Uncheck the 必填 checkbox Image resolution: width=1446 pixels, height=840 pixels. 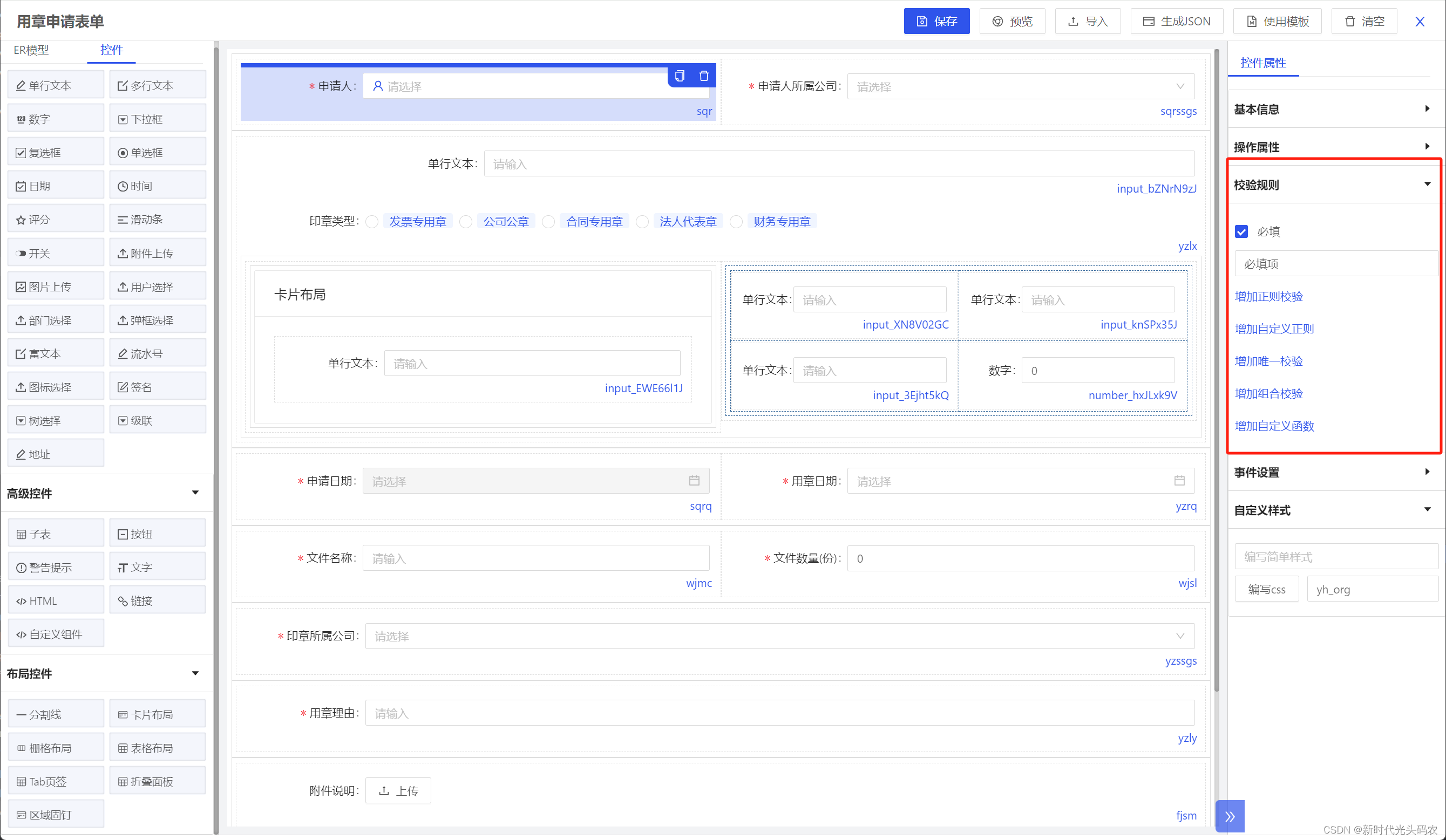[x=1241, y=231]
